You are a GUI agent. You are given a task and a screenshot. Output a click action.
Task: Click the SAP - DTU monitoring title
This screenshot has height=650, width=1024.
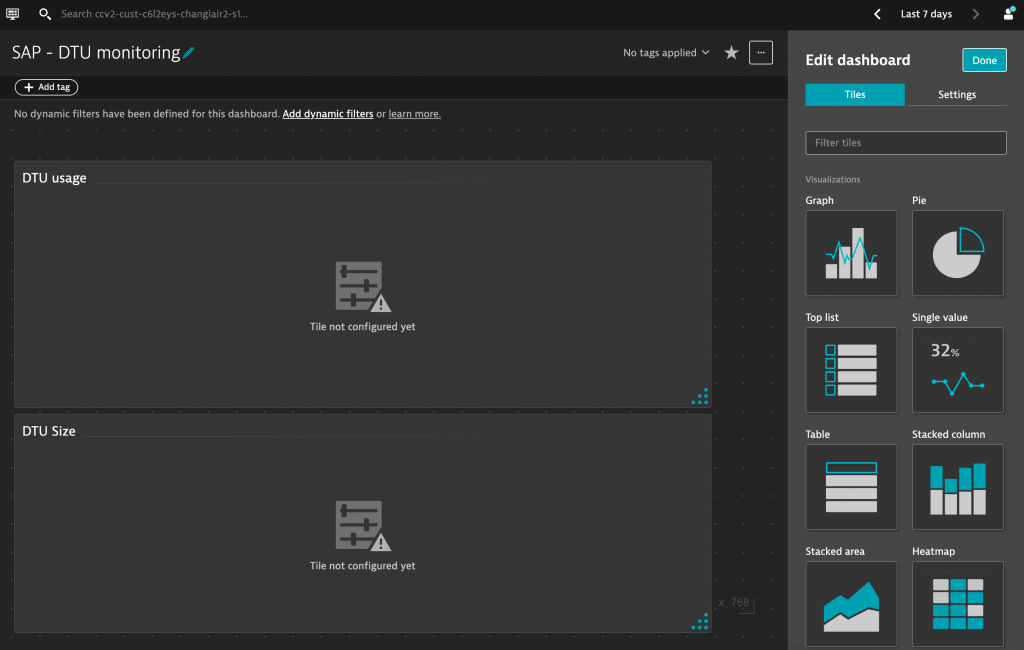(x=96, y=53)
